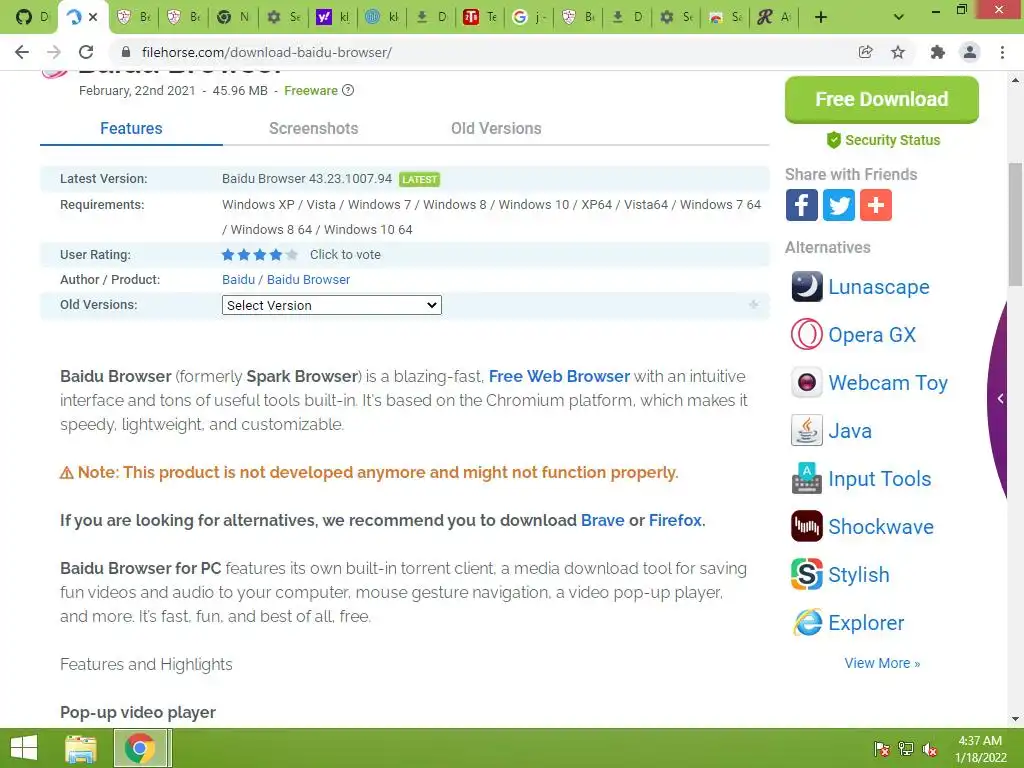
Task: Open the Chrome three-dot menu
Action: pos(1002,52)
